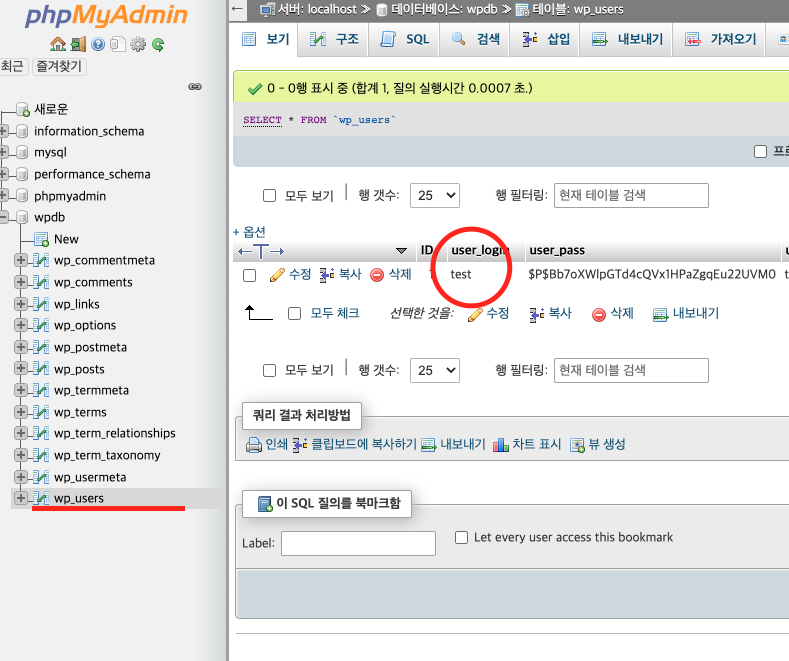This screenshot has height=661, width=789.
Task: Open the 내보내기 tab
Action: pyautogui.click(x=627, y=39)
